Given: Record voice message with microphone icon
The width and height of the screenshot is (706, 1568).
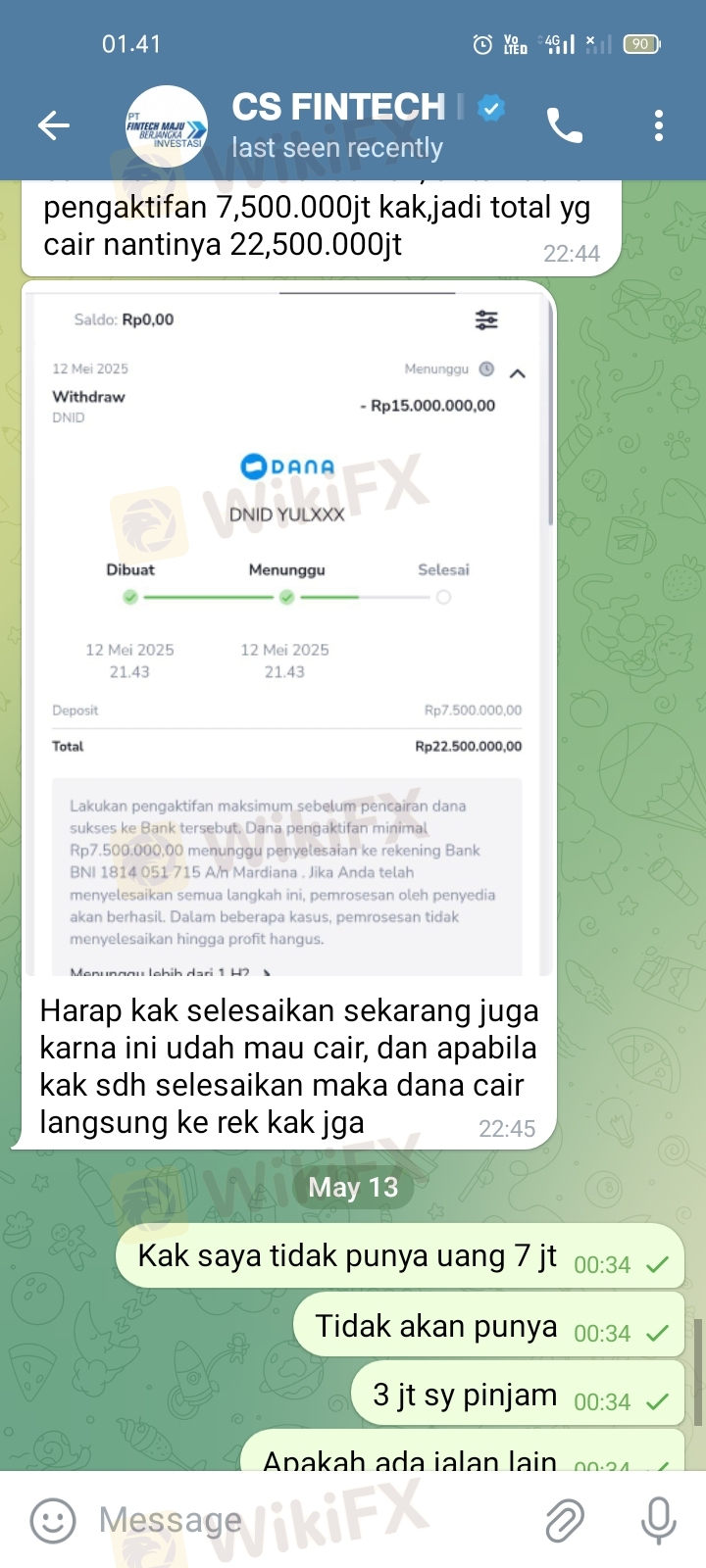Looking at the screenshot, I should coord(658,1521).
